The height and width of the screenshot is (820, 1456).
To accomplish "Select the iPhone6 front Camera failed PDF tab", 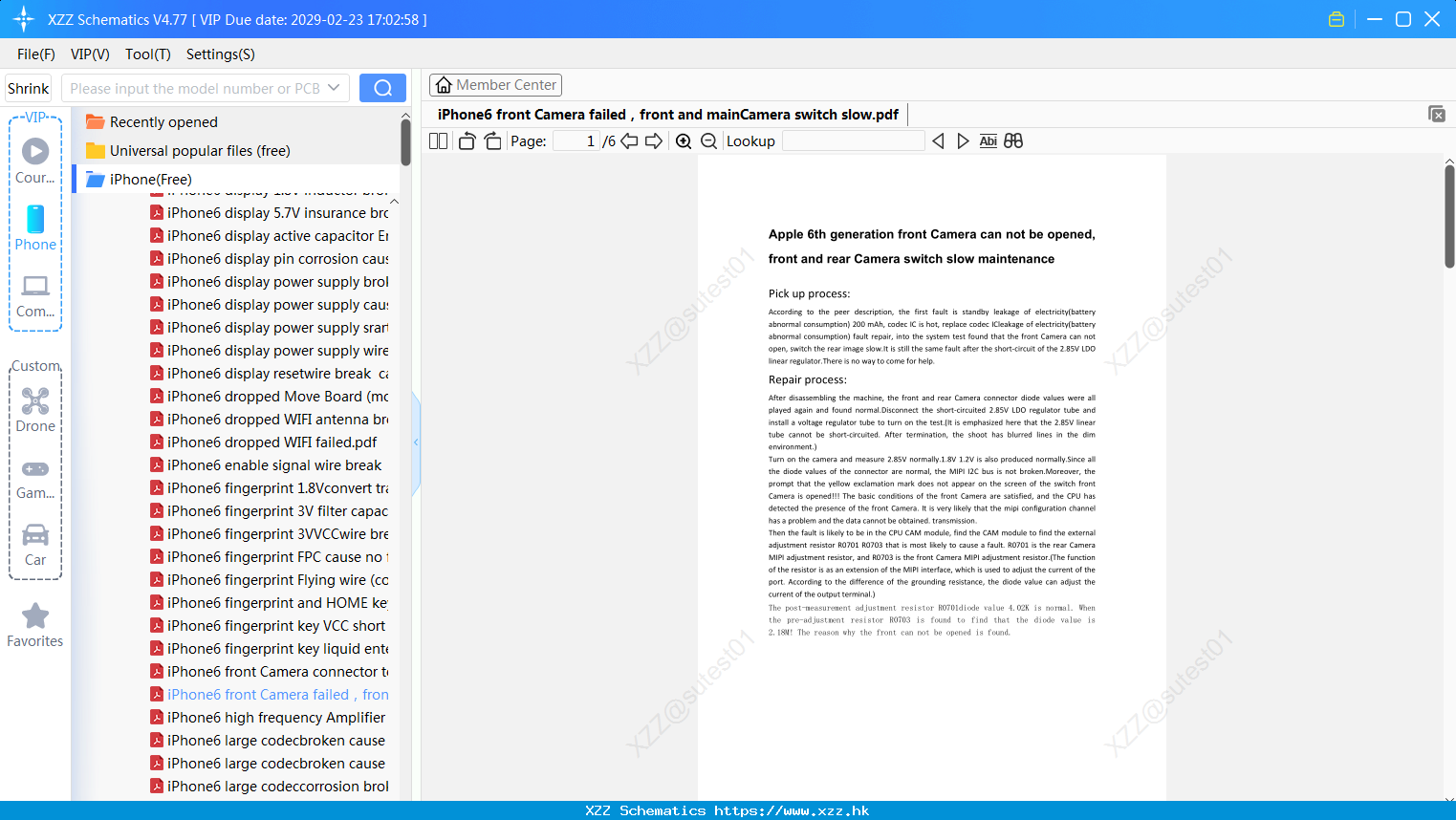I will click(x=668, y=115).
